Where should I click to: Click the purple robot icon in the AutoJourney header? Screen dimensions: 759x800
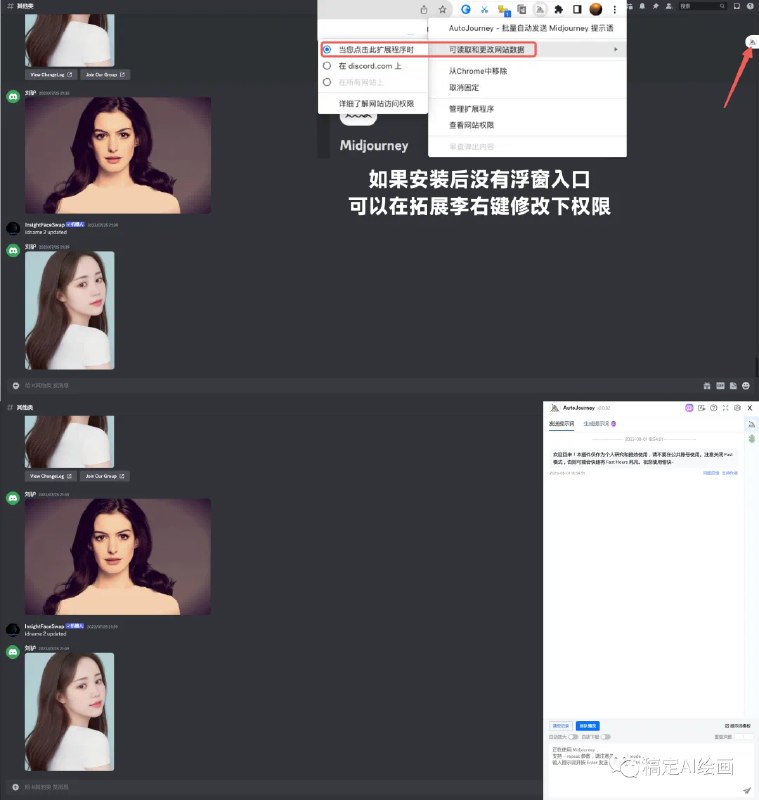click(689, 408)
